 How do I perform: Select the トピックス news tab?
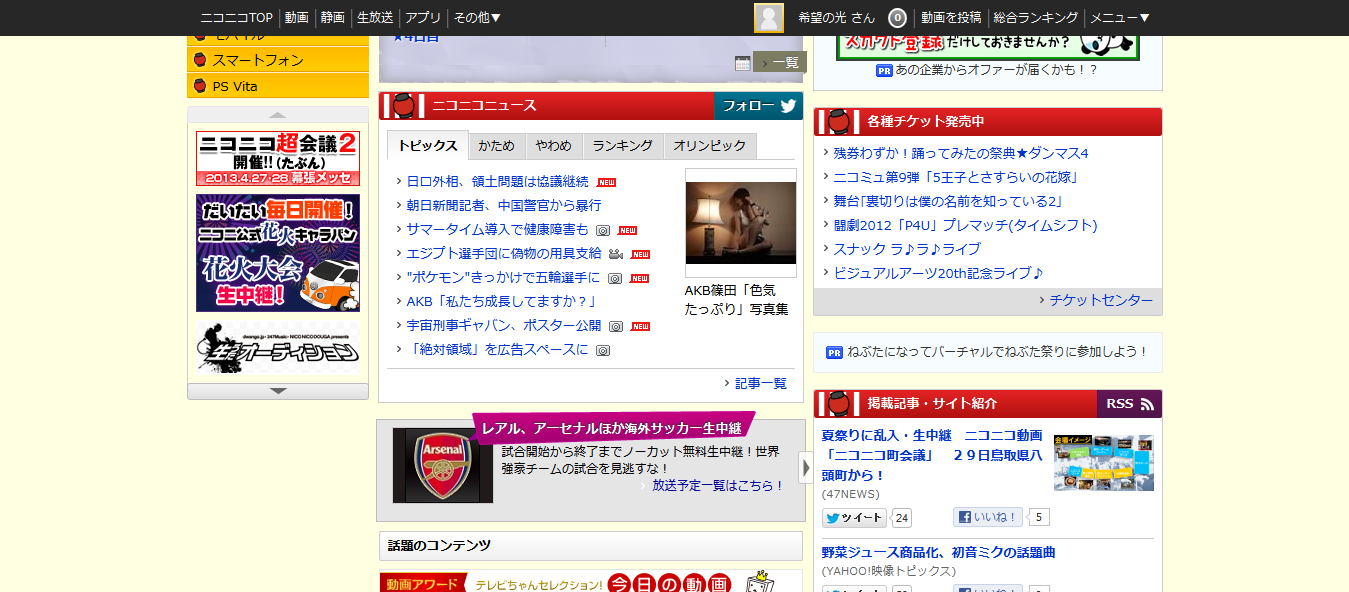427,146
